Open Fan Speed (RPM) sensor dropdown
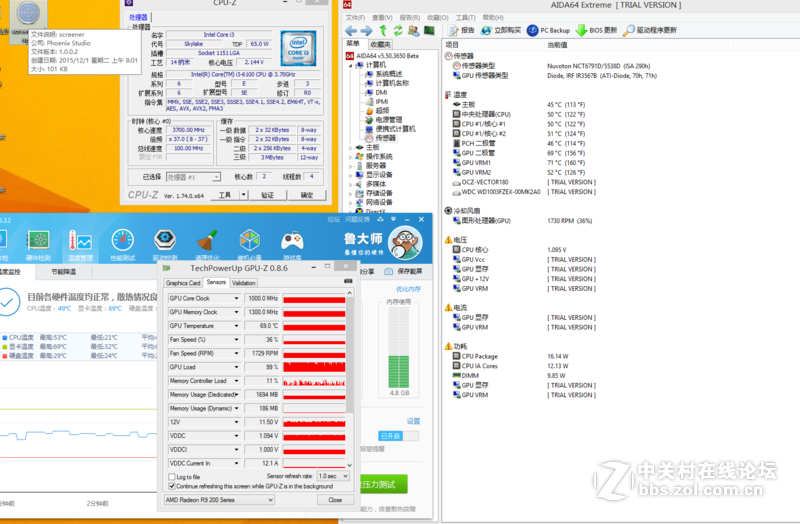 pyautogui.click(x=236, y=354)
